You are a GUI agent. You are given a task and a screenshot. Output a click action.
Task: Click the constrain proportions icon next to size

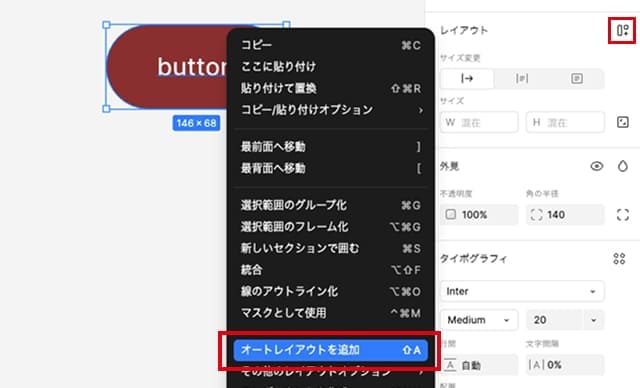coord(622,122)
